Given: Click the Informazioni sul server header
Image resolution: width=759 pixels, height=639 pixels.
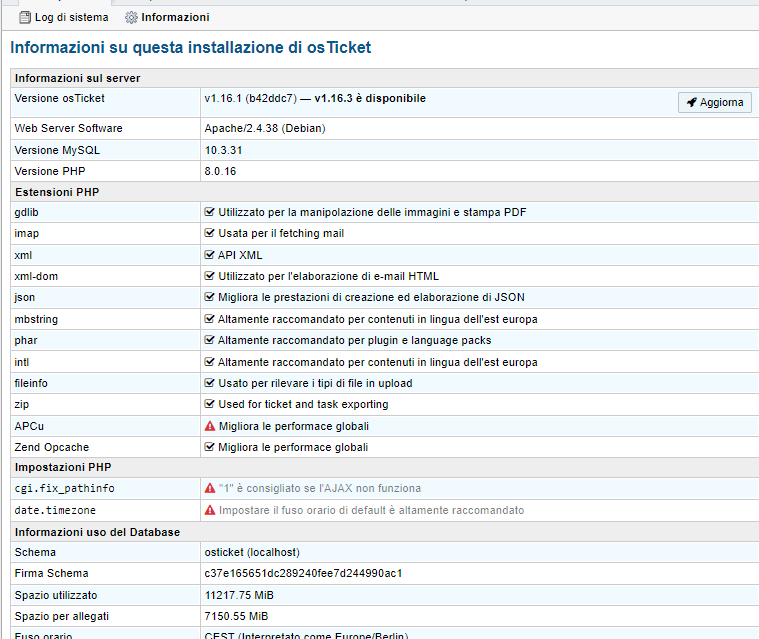Looking at the screenshot, I should pos(77,78).
